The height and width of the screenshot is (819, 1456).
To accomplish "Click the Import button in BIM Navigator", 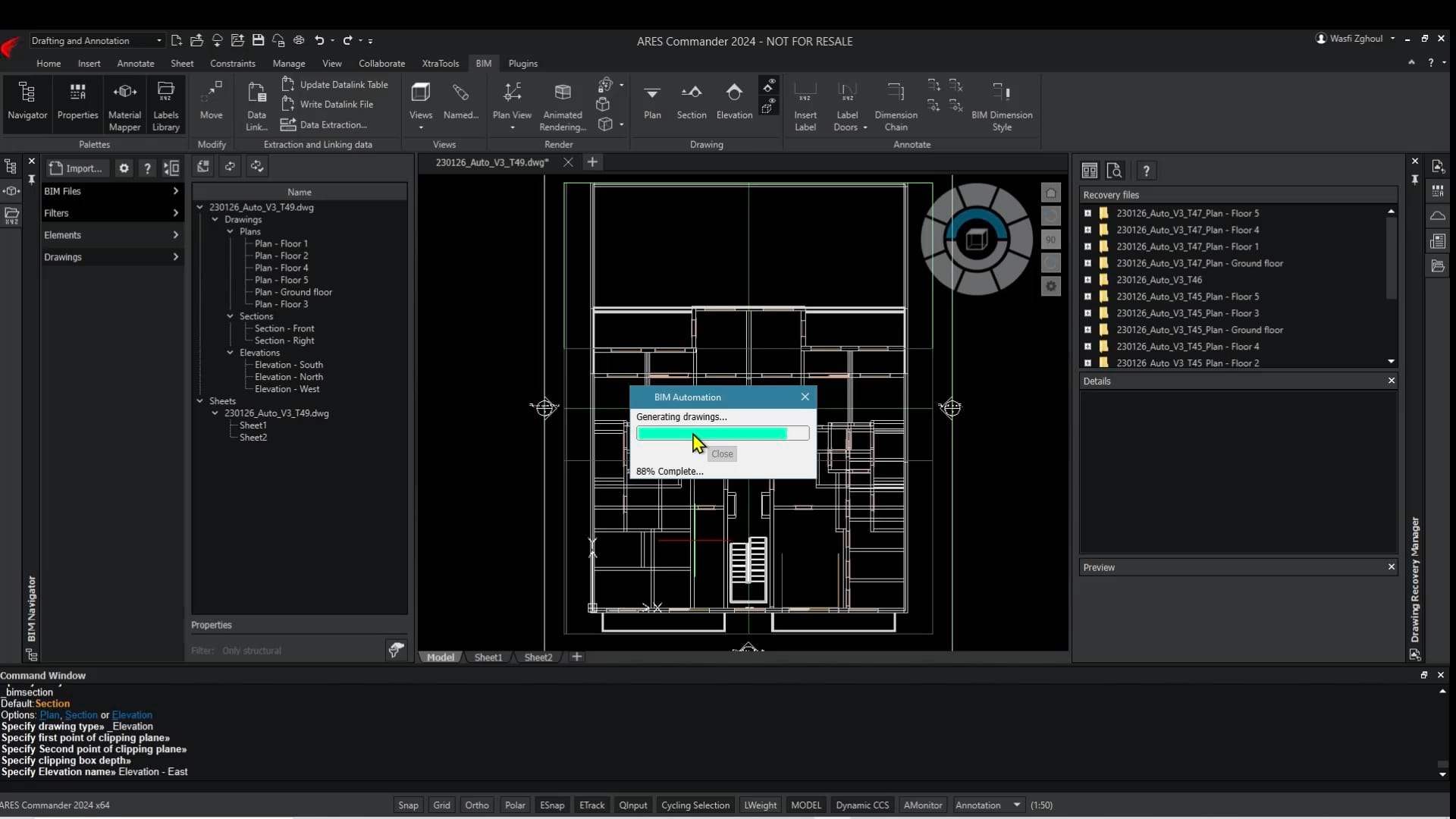I will pos(76,168).
